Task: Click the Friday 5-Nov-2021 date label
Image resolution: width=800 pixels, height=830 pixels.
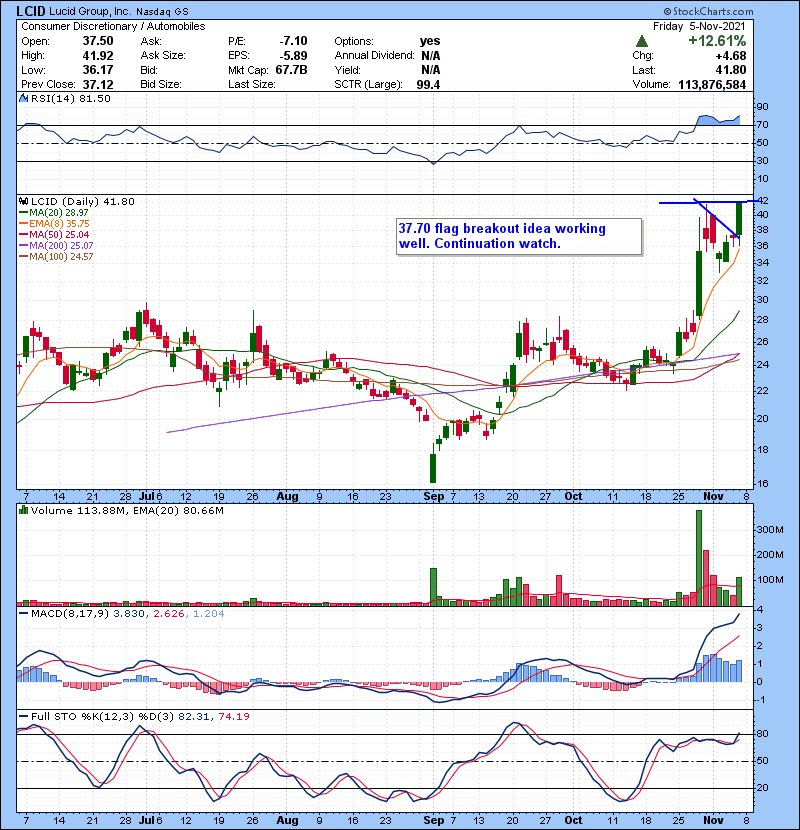Action: coord(699,26)
